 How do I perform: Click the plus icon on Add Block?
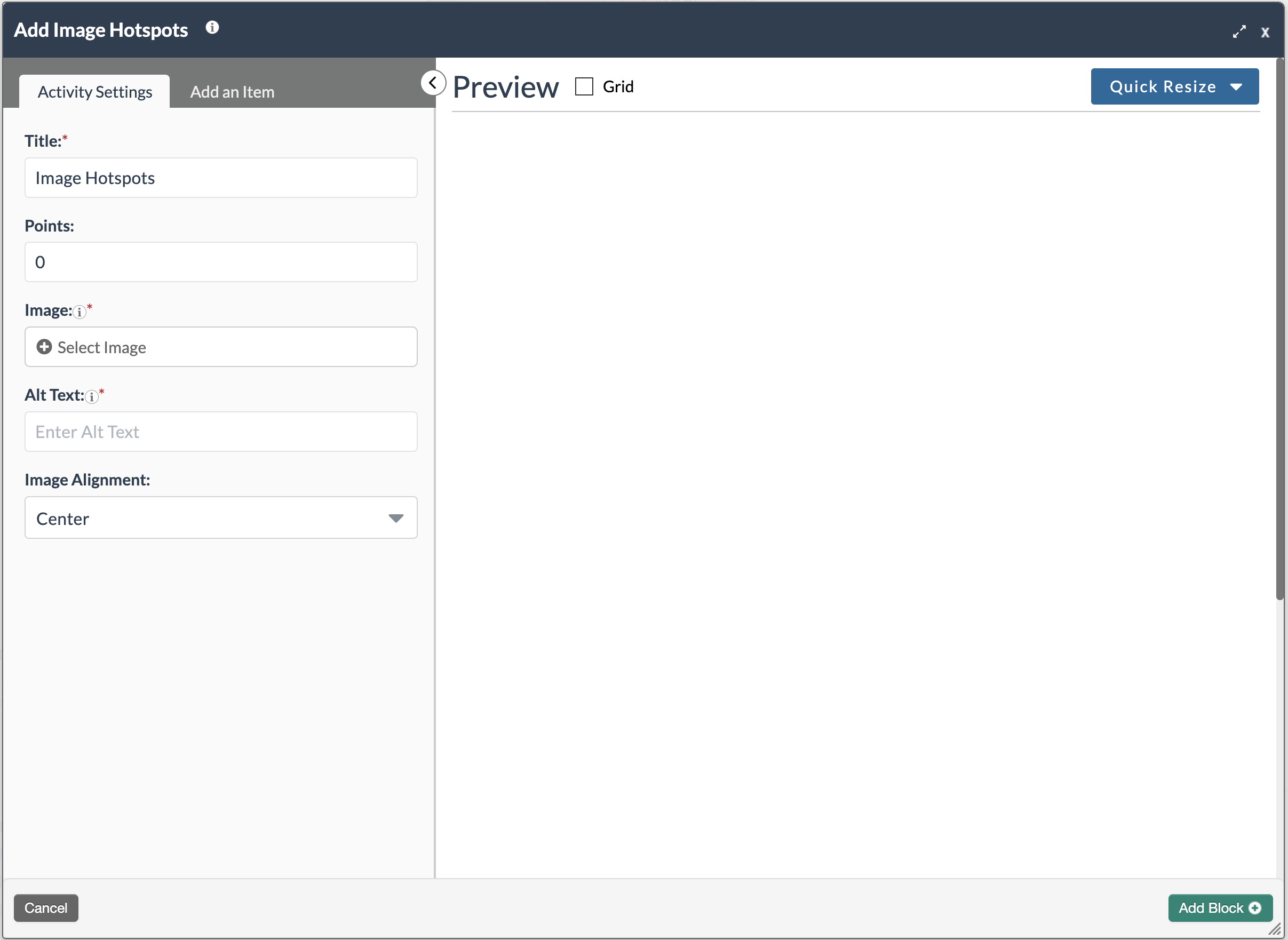point(1254,908)
